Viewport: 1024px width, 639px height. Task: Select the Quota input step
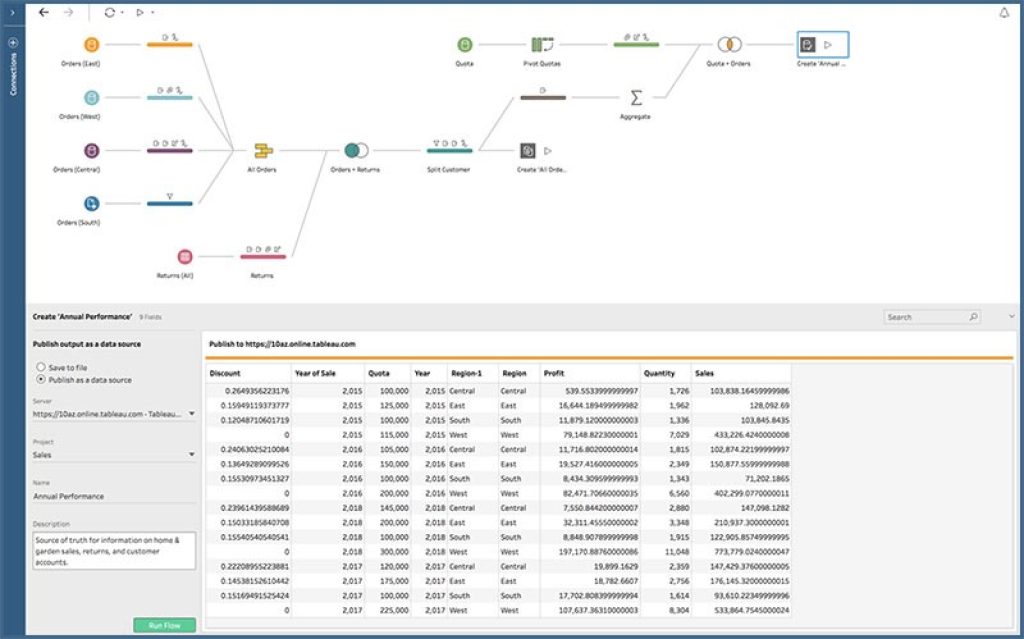pos(464,44)
